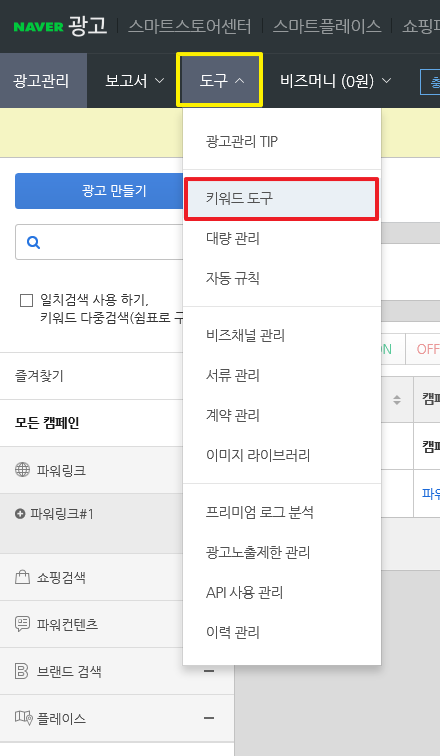Collapse the 플레이스 minus expander

pyautogui.click(x=209, y=718)
